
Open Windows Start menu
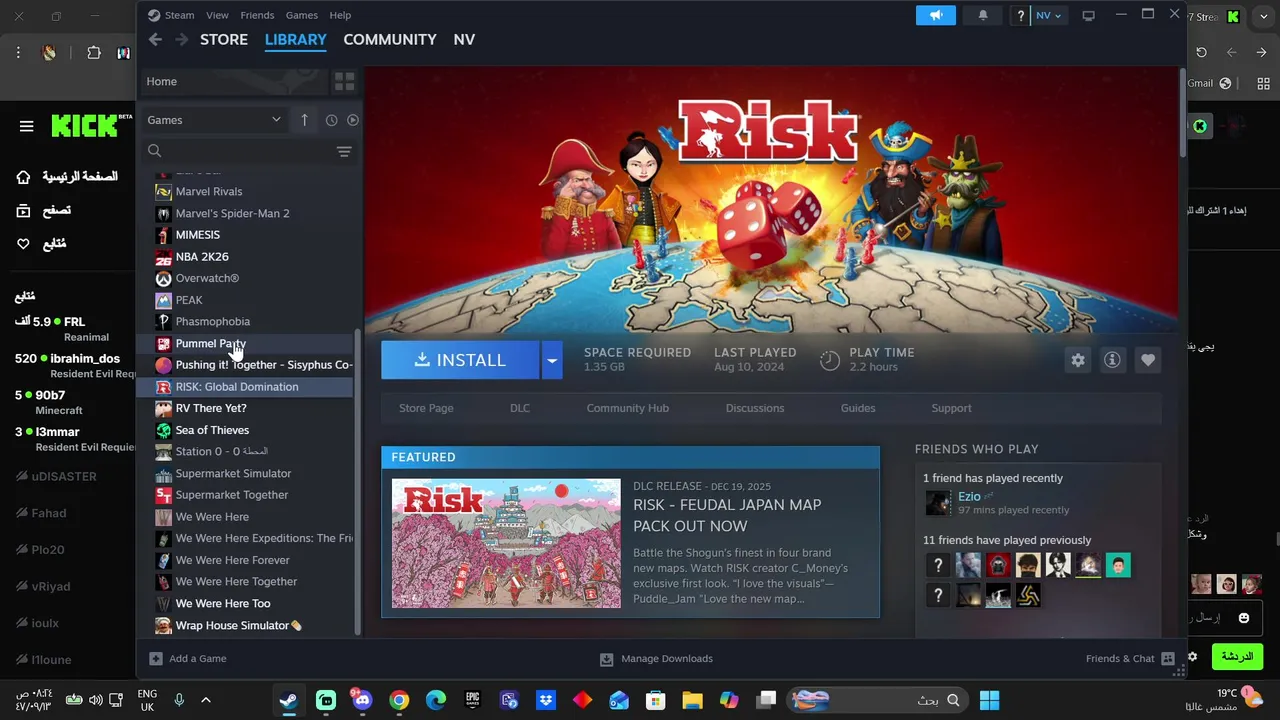990,700
